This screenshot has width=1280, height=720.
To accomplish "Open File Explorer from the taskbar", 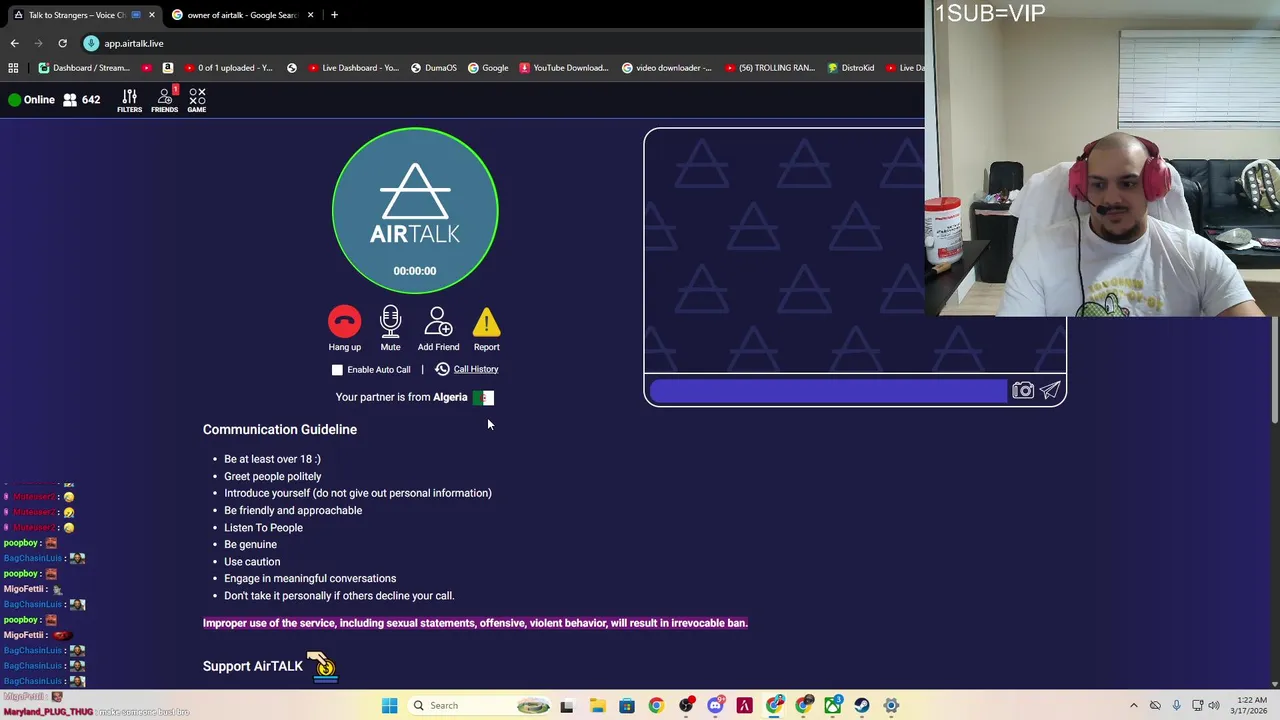I will (x=597, y=706).
